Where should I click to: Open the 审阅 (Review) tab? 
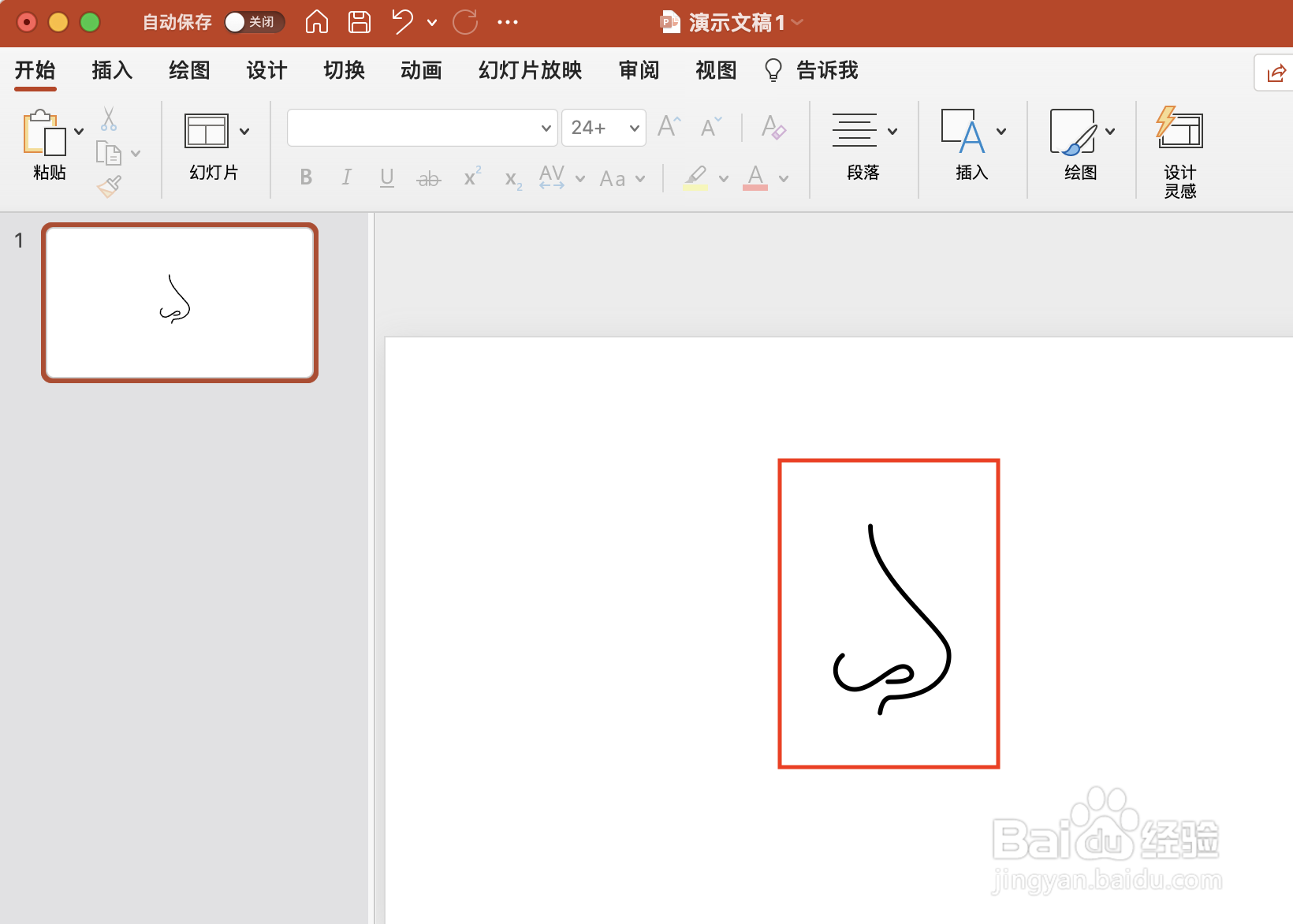pyautogui.click(x=639, y=70)
